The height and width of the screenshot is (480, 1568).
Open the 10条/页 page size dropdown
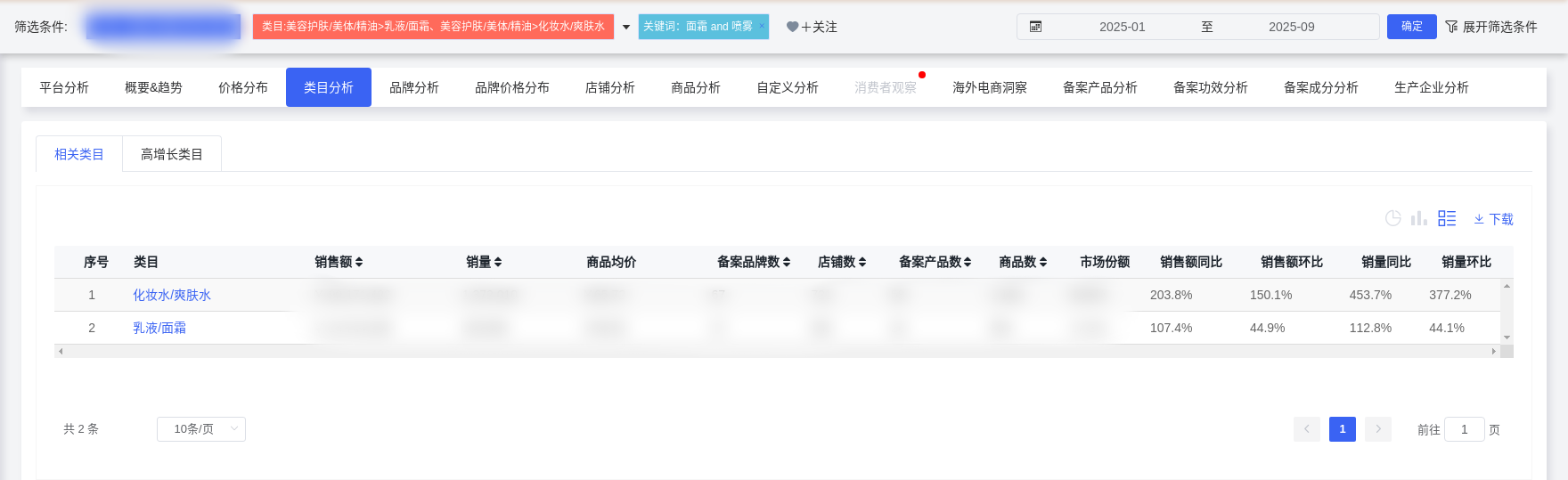201,429
